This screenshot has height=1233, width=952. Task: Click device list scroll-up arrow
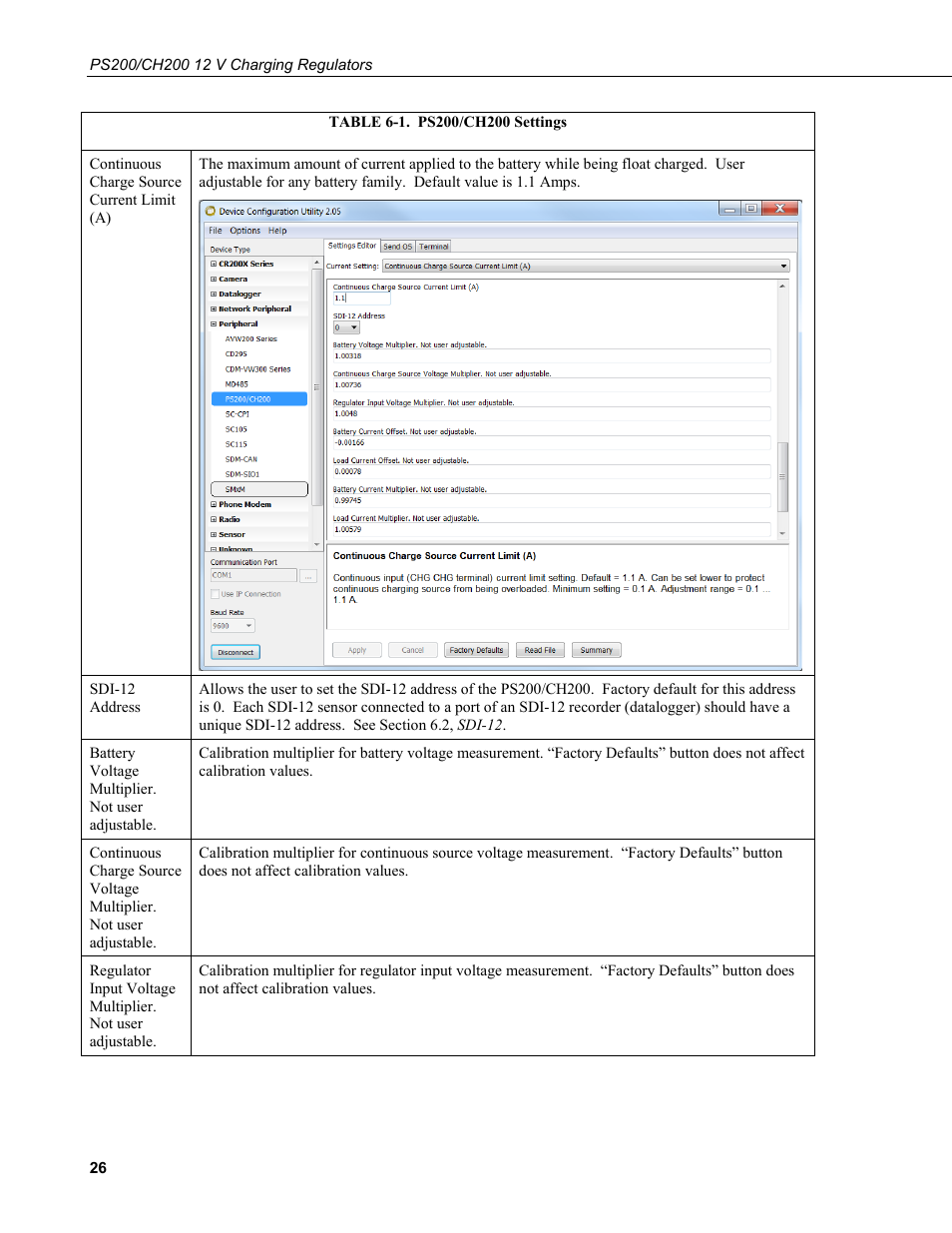coord(317,263)
